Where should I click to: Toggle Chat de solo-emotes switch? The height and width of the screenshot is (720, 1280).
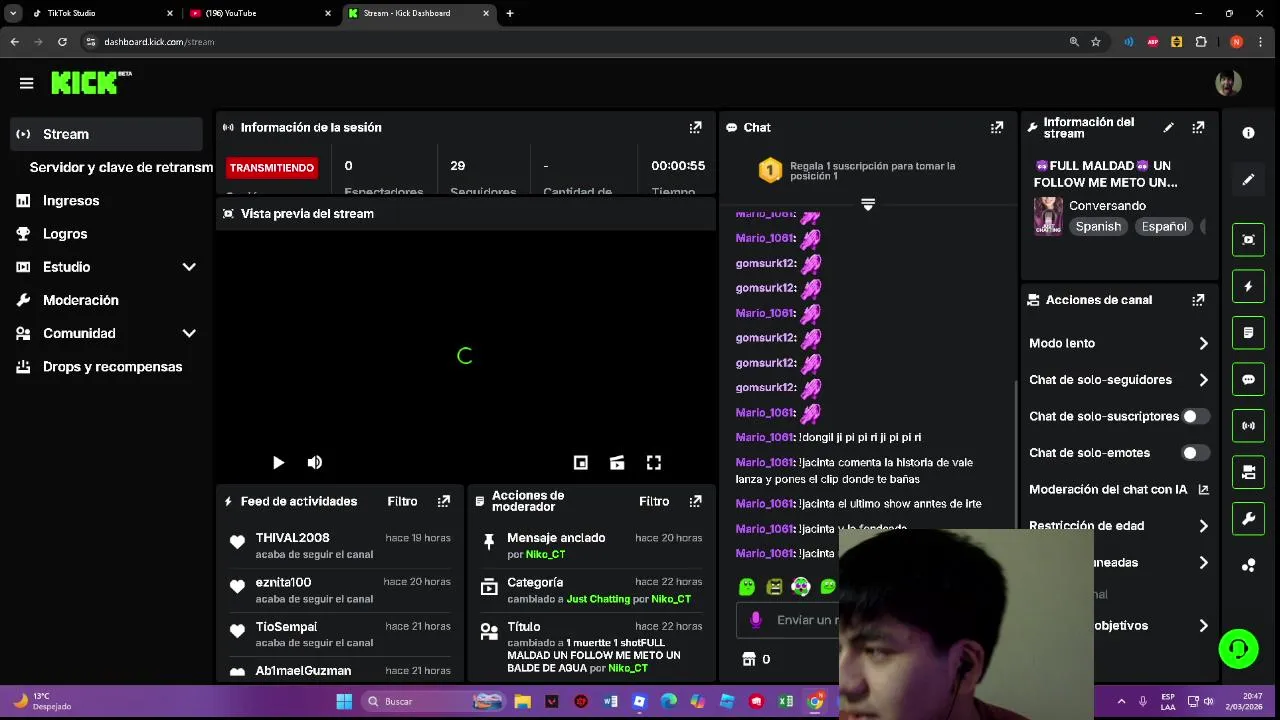pos(1195,453)
